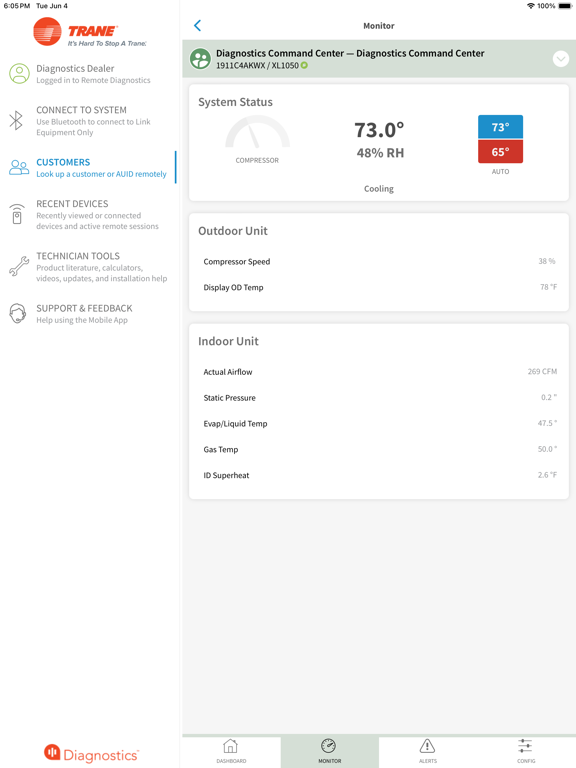Open the Dashboard tab
The height and width of the screenshot is (768, 576).
(x=231, y=751)
